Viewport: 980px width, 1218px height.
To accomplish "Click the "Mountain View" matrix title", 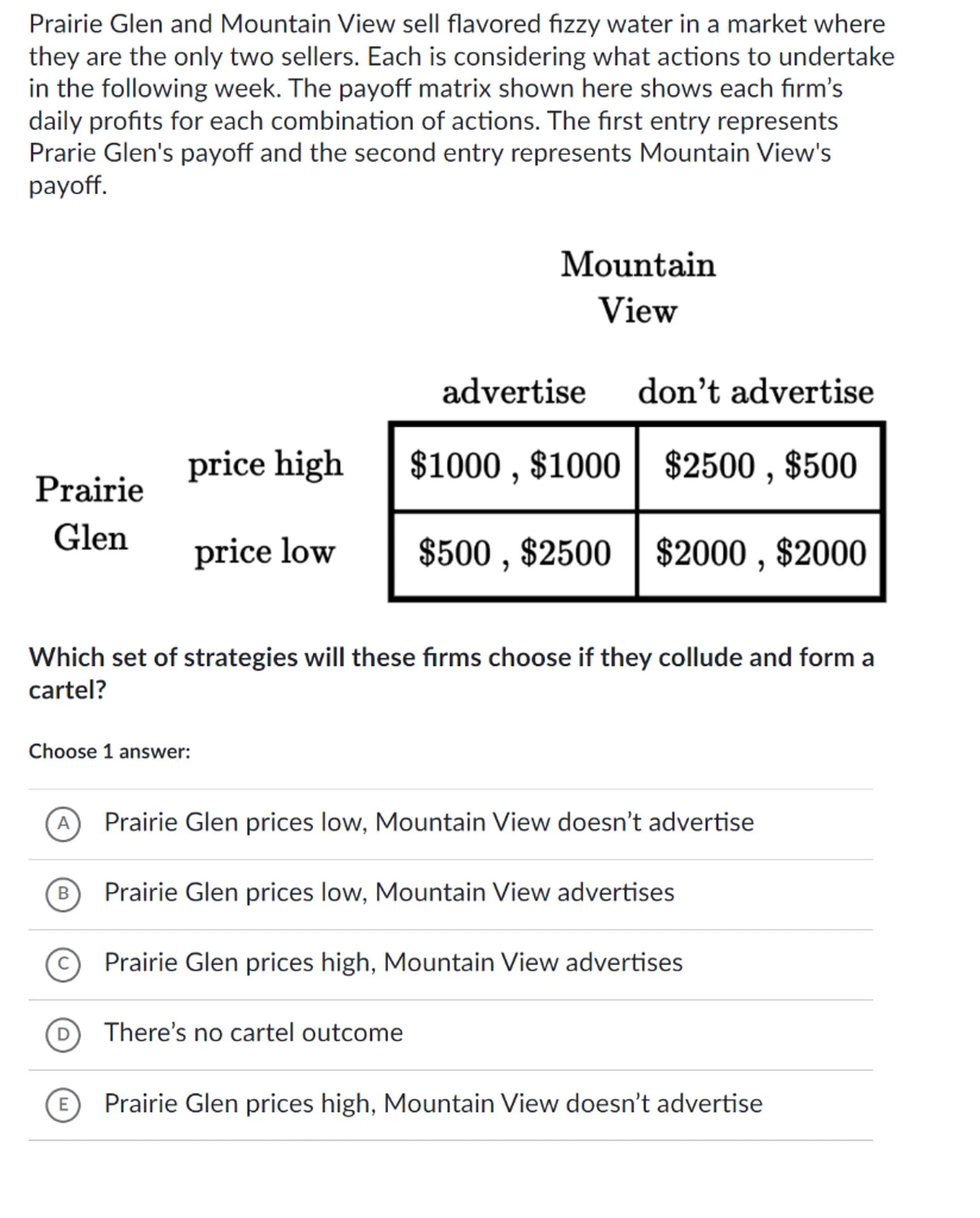I will pyautogui.click(x=638, y=287).
